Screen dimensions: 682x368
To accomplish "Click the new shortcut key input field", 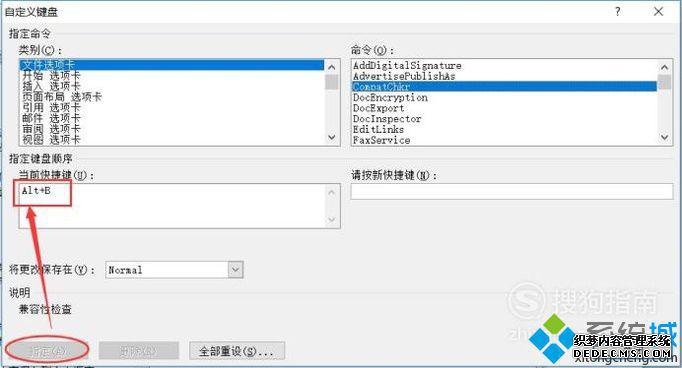I will (x=512, y=191).
